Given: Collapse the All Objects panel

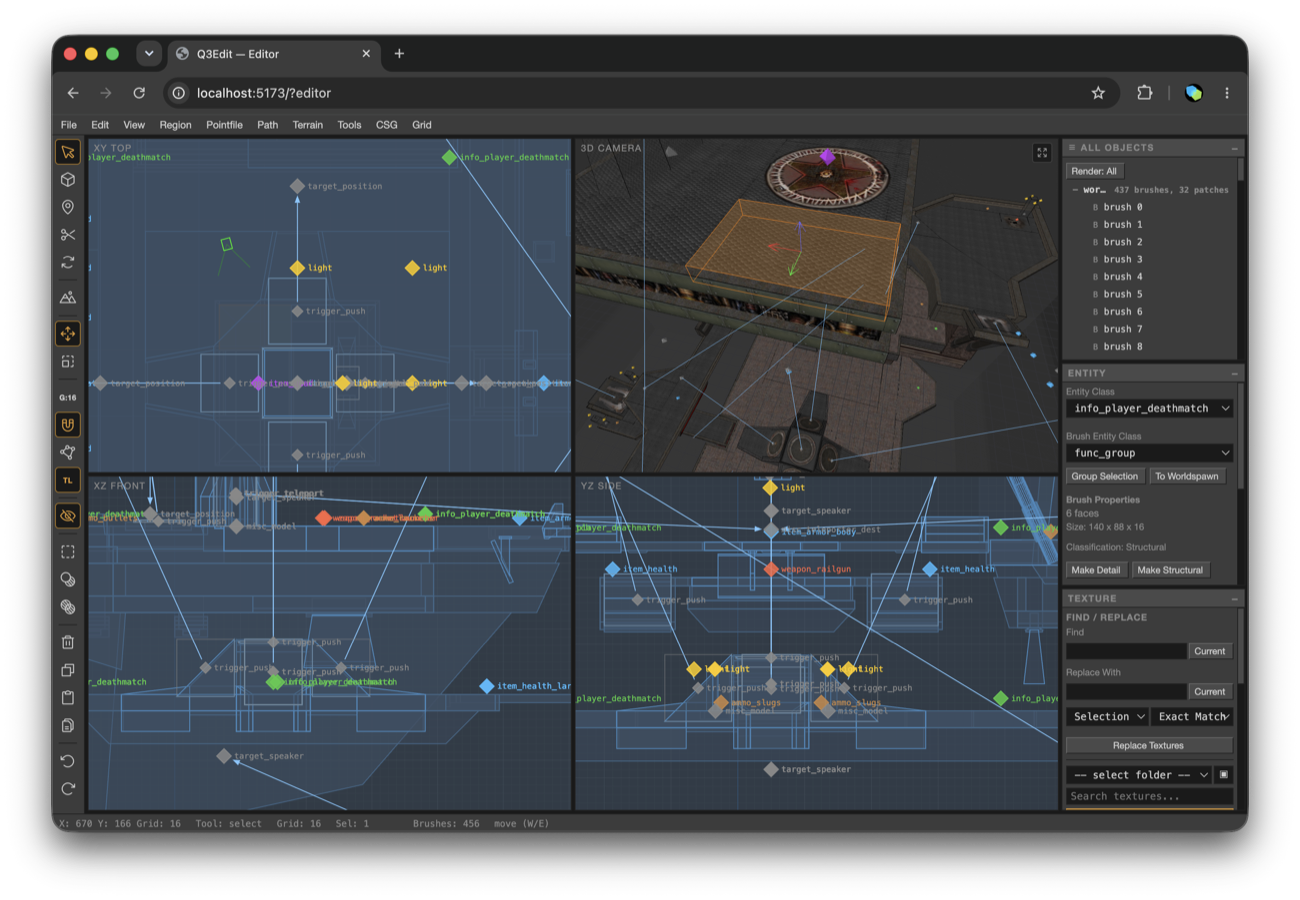Looking at the screenshot, I should 1234,148.
